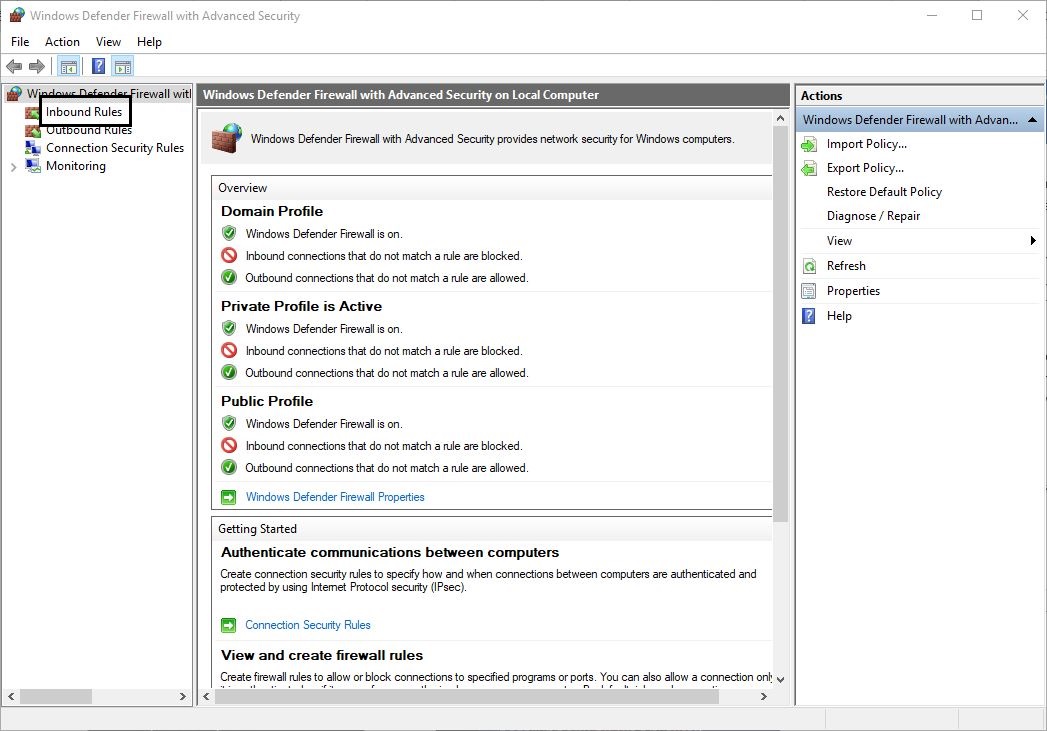The image size is (1047, 731).
Task: Click the Export Policy icon in Actions
Action: [809, 168]
